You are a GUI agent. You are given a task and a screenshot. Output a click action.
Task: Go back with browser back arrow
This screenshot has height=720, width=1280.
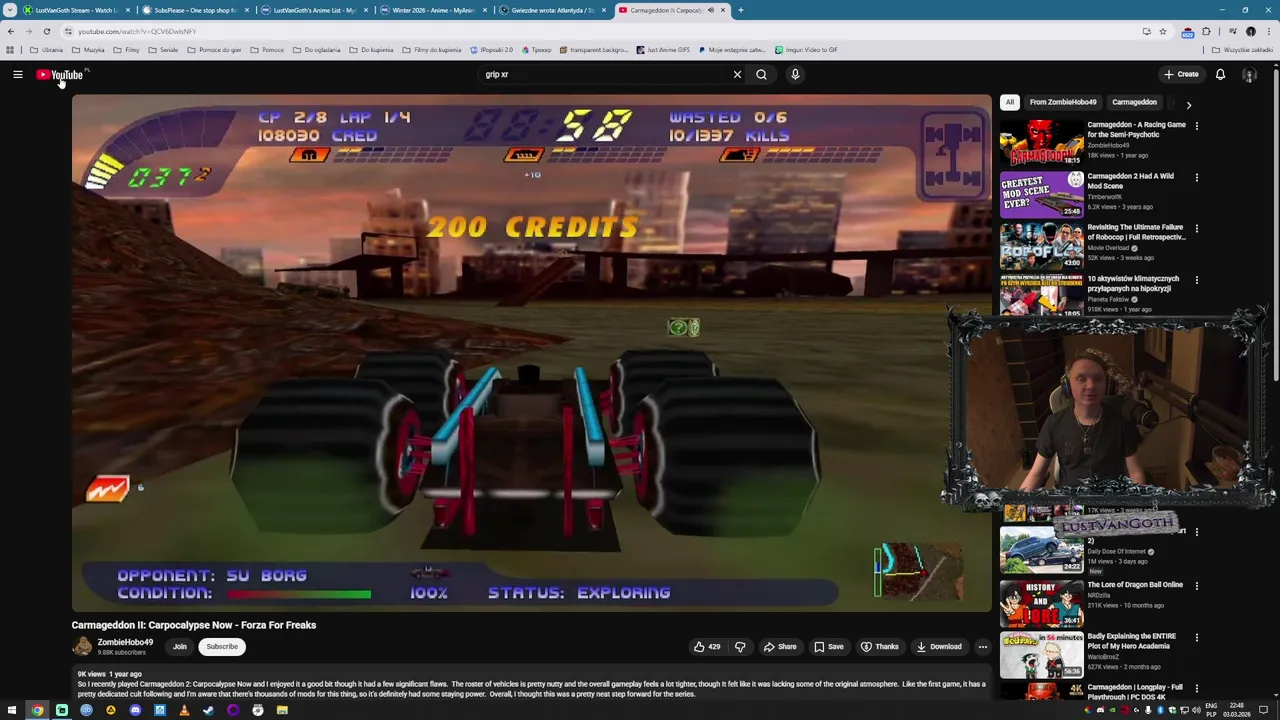11,31
